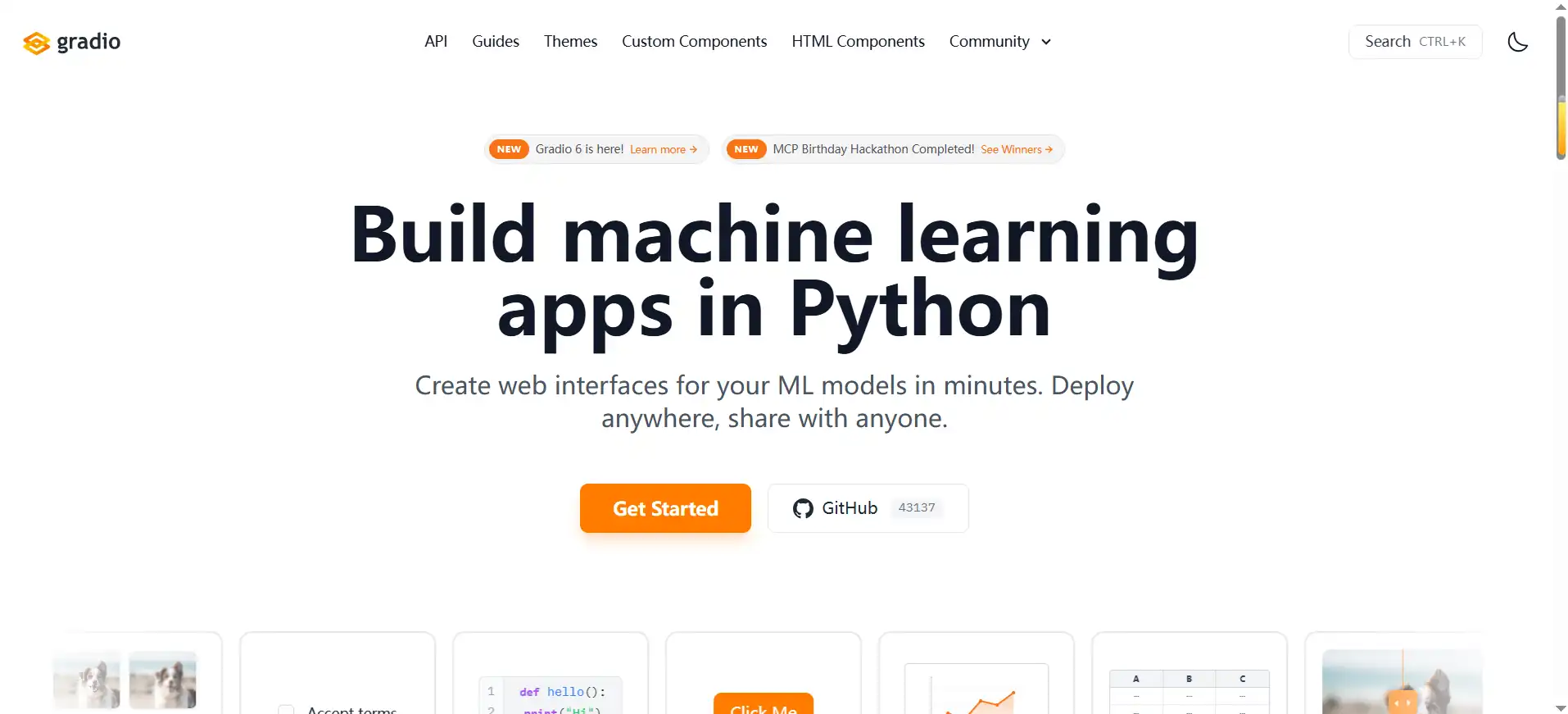Expand the Community dropdown chevron
Image resolution: width=1568 pixels, height=714 pixels.
coord(1046,42)
